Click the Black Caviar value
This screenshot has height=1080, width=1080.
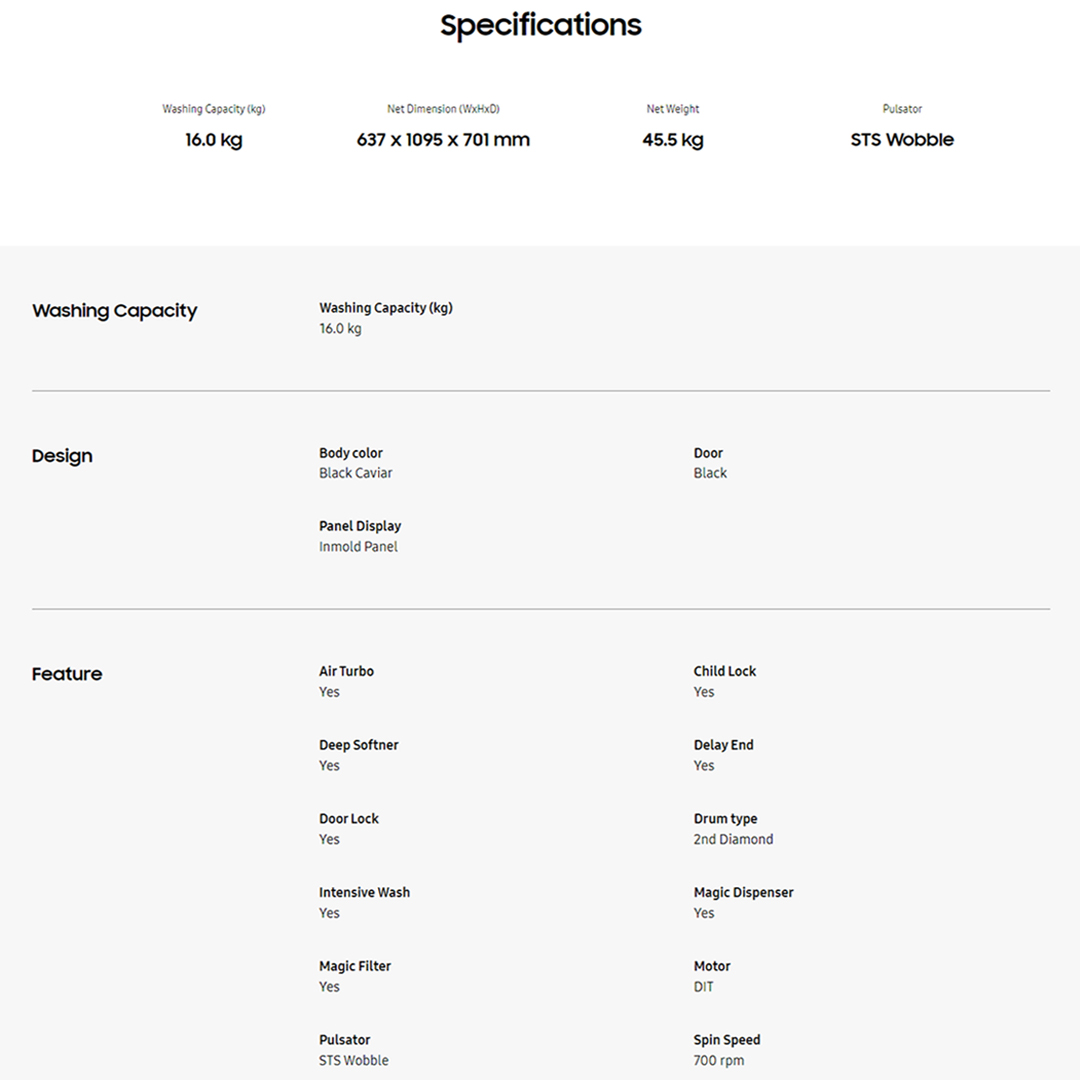tap(356, 473)
